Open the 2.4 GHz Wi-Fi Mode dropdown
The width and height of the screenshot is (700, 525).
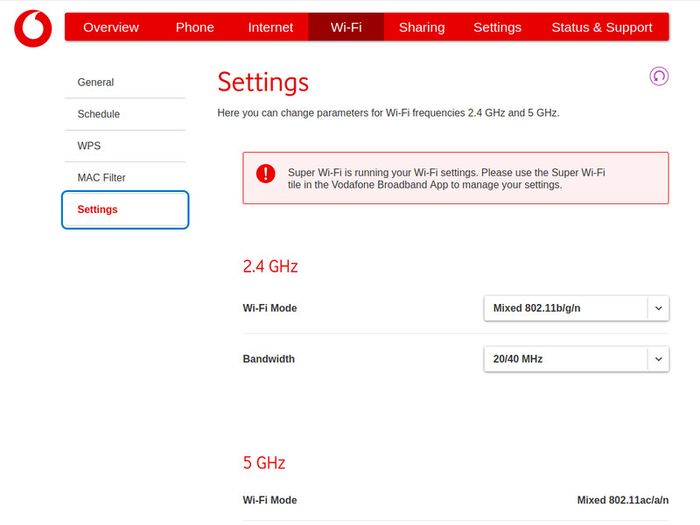coord(576,308)
